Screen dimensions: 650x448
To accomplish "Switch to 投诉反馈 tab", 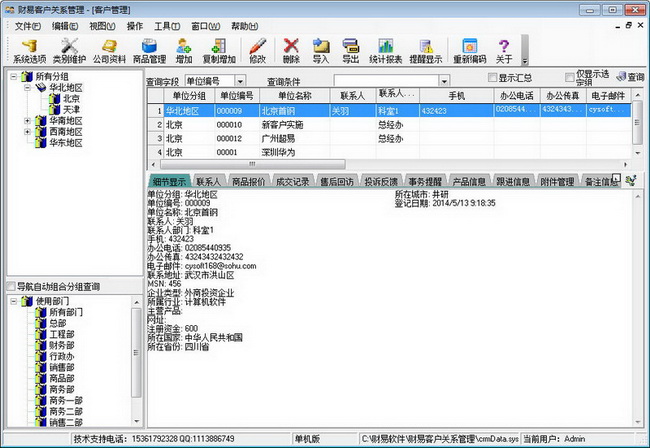I will click(381, 181).
